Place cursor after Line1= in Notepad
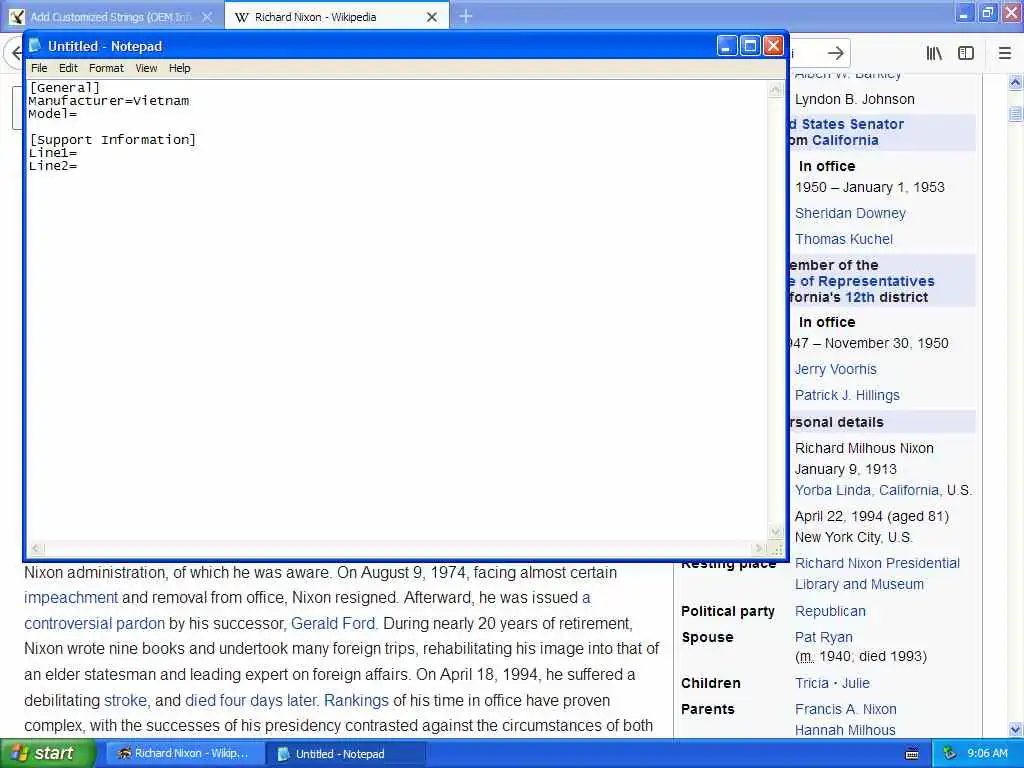 pyautogui.click(x=77, y=153)
